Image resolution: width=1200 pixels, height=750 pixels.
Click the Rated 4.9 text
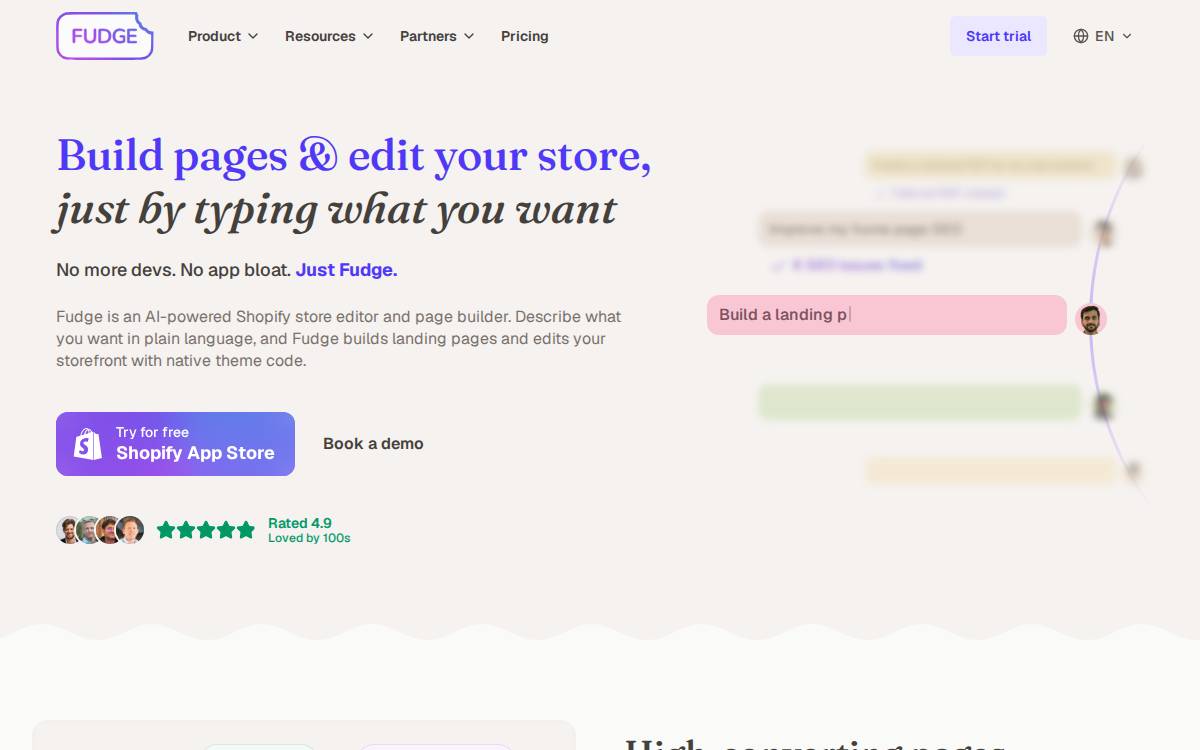coord(300,523)
